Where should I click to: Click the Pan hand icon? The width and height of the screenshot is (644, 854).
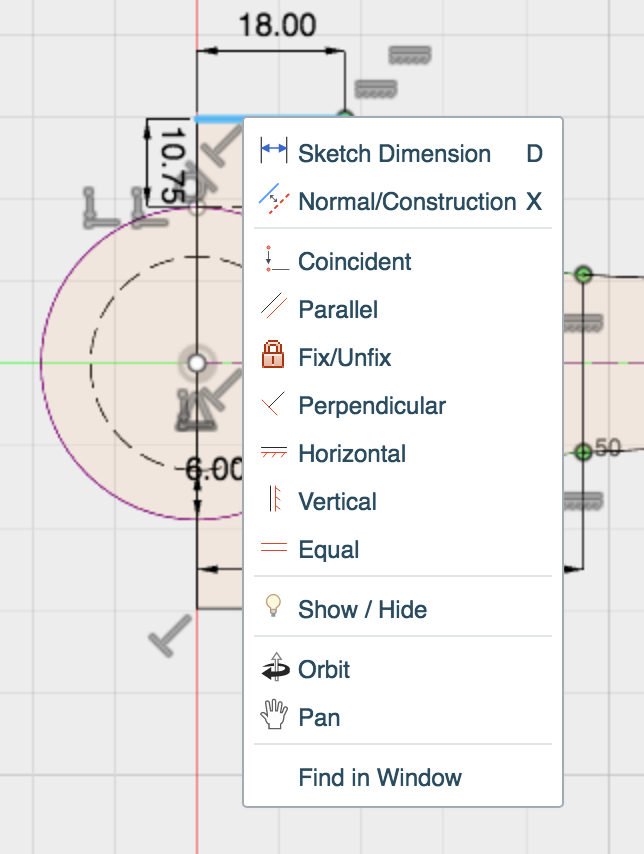pyautogui.click(x=273, y=717)
